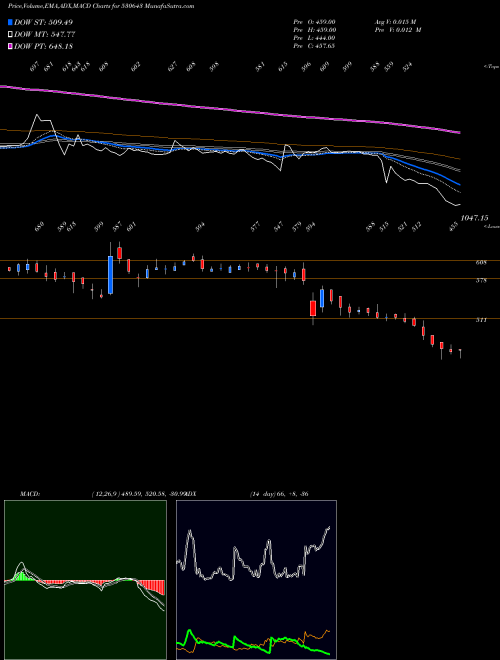The image size is (500, 660).
Task: Click the 608 price level label
Action: (x=481, y=263)
